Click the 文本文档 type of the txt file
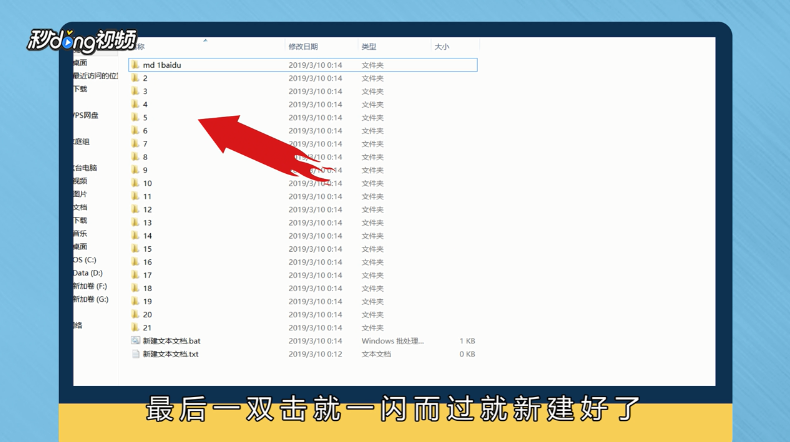The width and height of the screenshot is (790, 442). pos(376,354)
